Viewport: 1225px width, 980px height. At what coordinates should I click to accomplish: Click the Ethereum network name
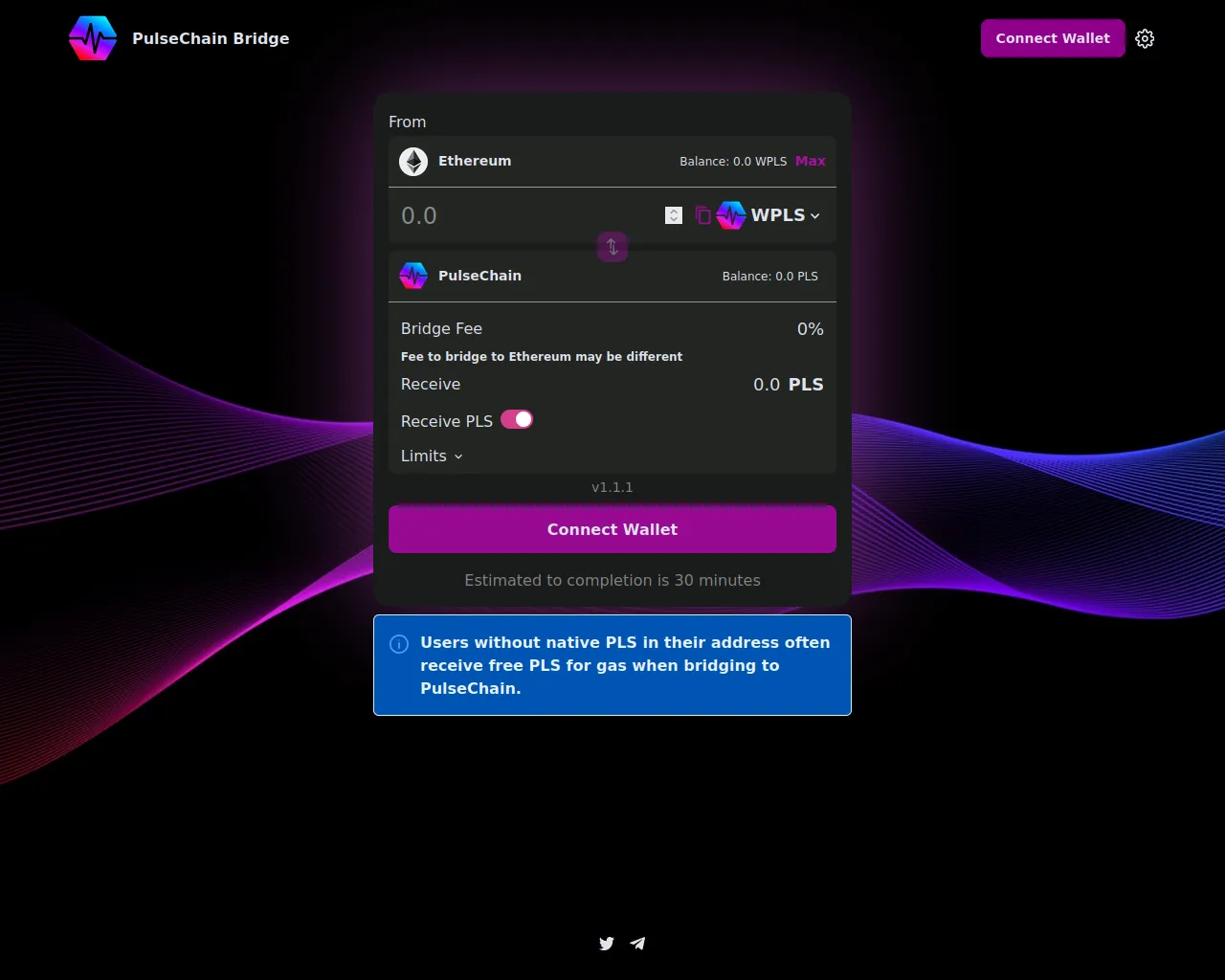(x=475, y=161)
